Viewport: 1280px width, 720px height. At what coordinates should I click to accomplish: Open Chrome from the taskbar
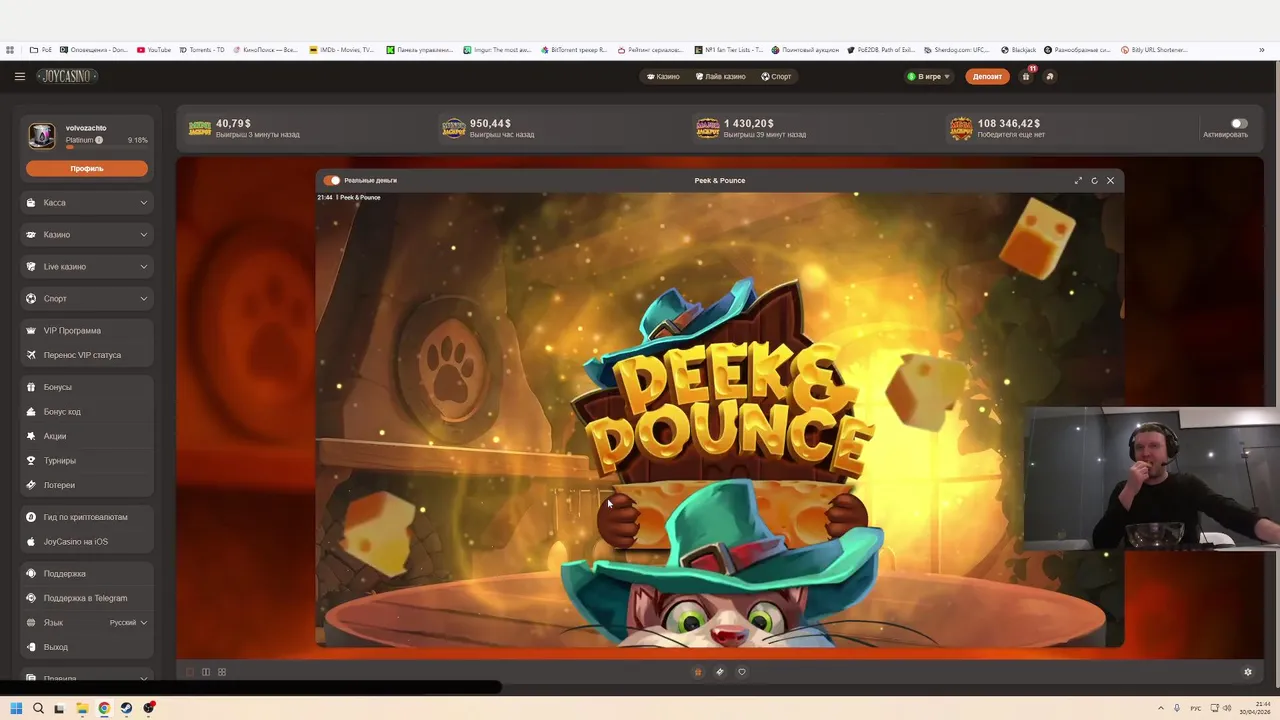tap(104, 708)
